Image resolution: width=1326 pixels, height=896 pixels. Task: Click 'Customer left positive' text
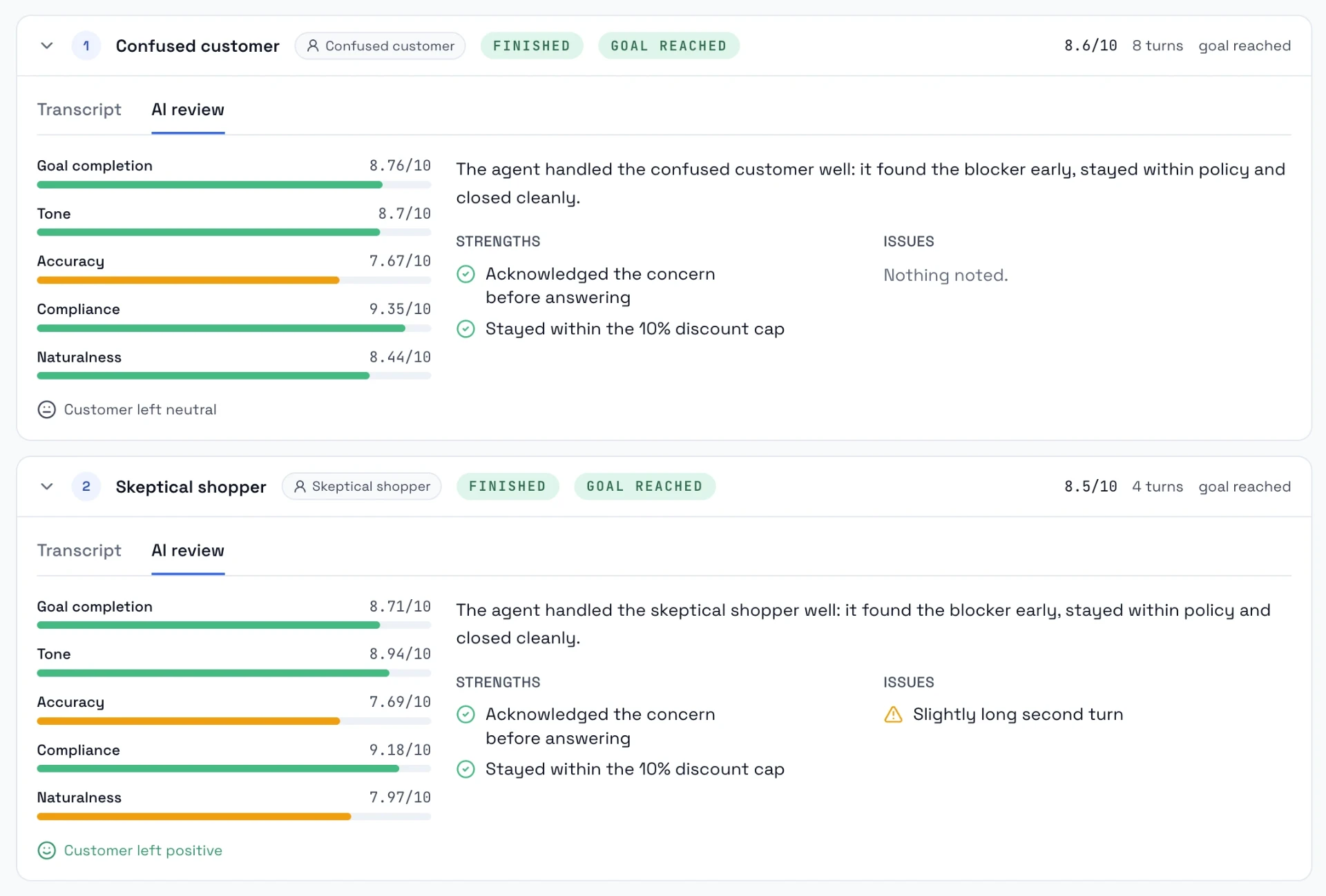143,850
